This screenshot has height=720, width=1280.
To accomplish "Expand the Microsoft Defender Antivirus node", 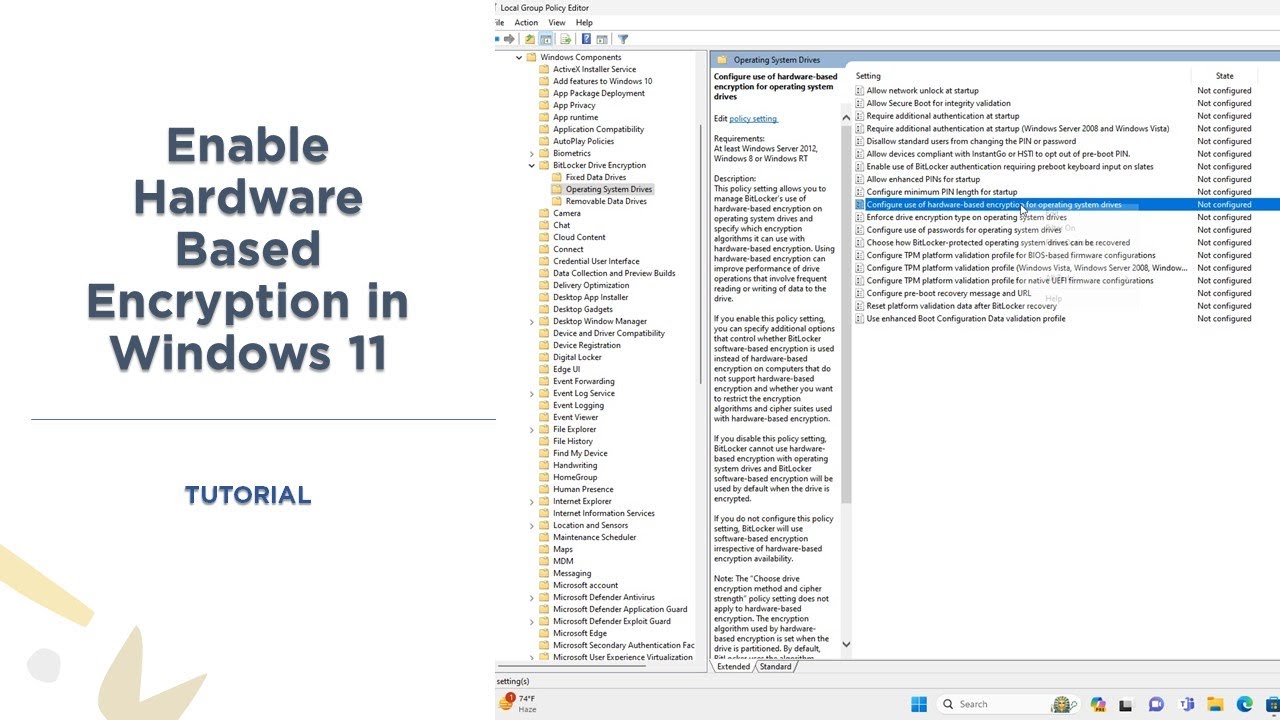I will click(532, 597).
